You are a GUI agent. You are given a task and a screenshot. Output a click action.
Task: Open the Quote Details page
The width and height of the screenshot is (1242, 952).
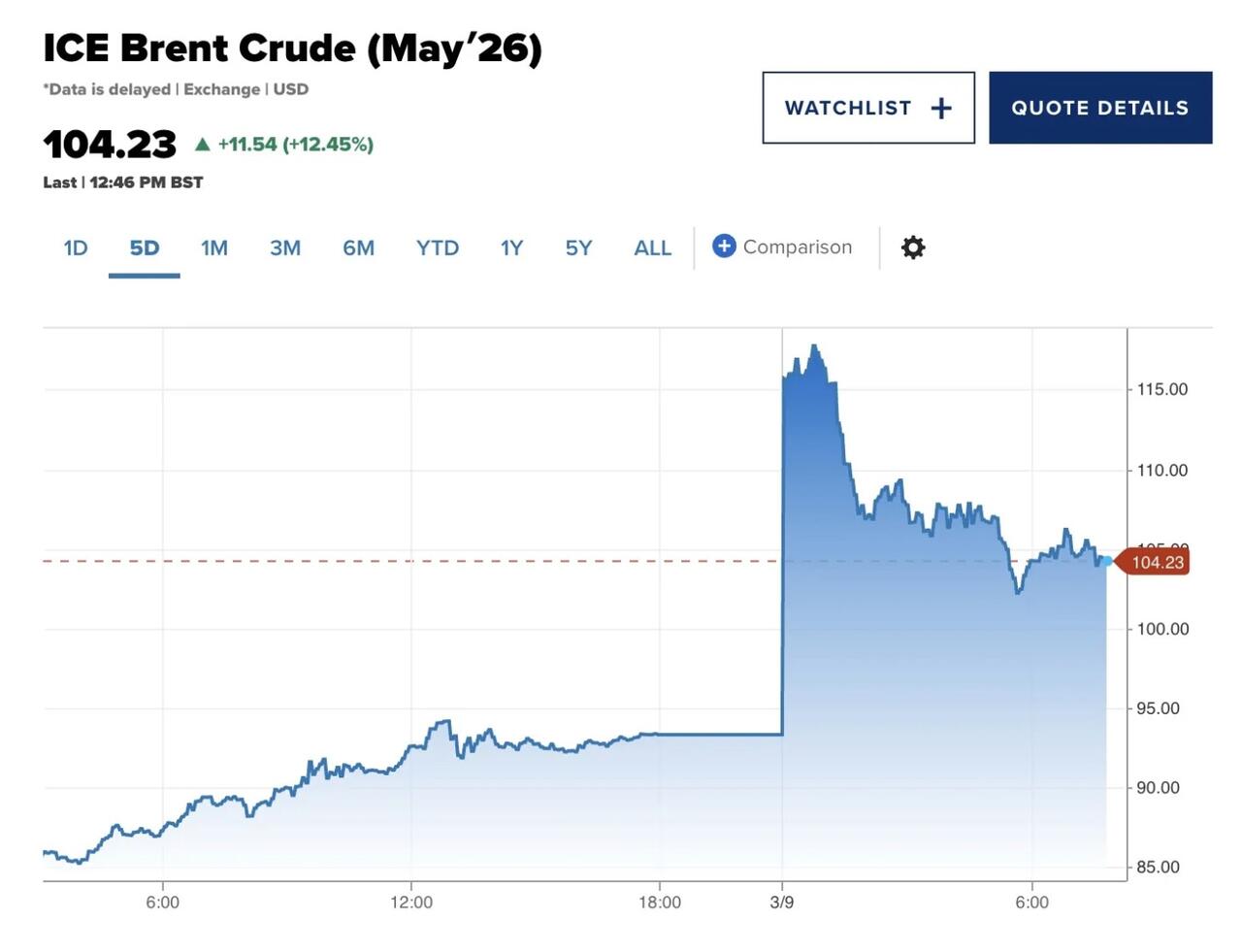click(1100, 108)
